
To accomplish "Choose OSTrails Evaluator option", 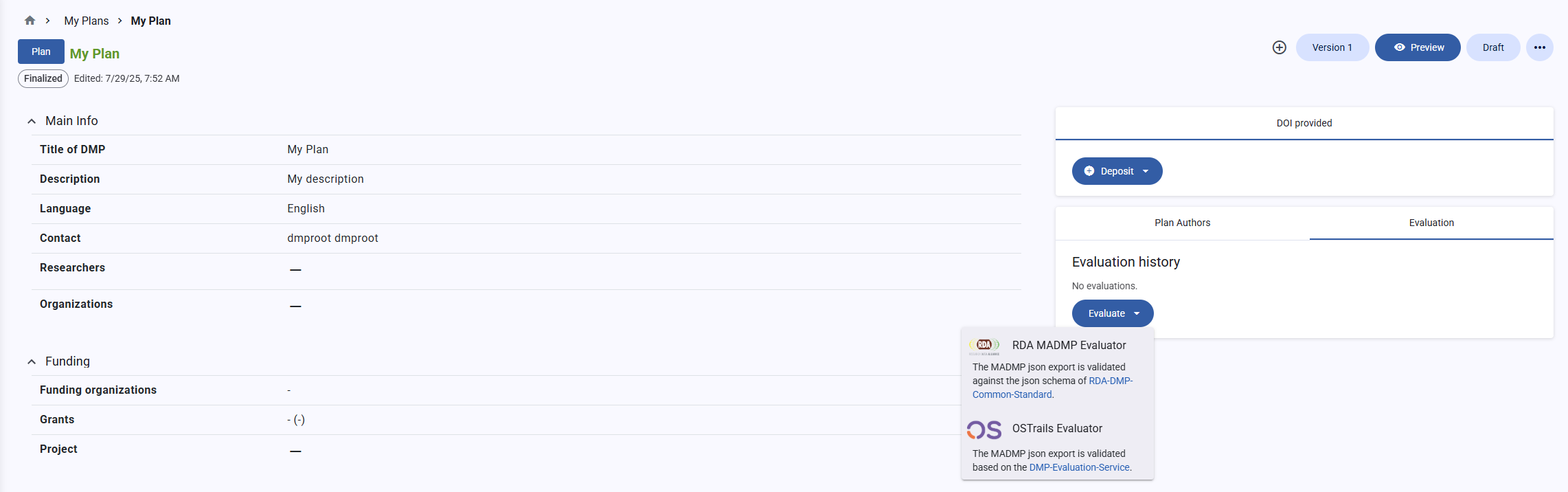I will coord(1057,428).
